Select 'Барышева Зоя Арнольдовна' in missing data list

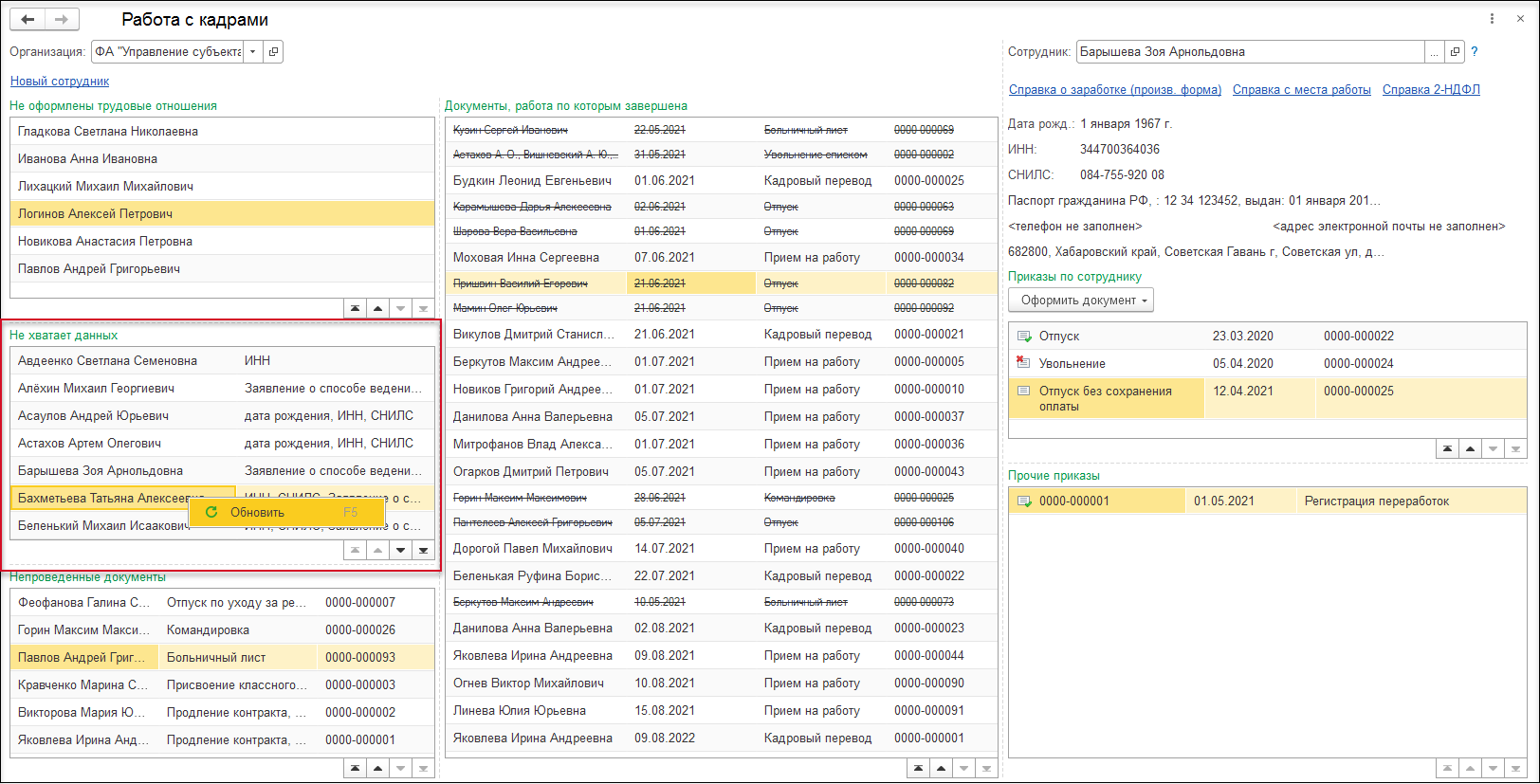(222, 471)
